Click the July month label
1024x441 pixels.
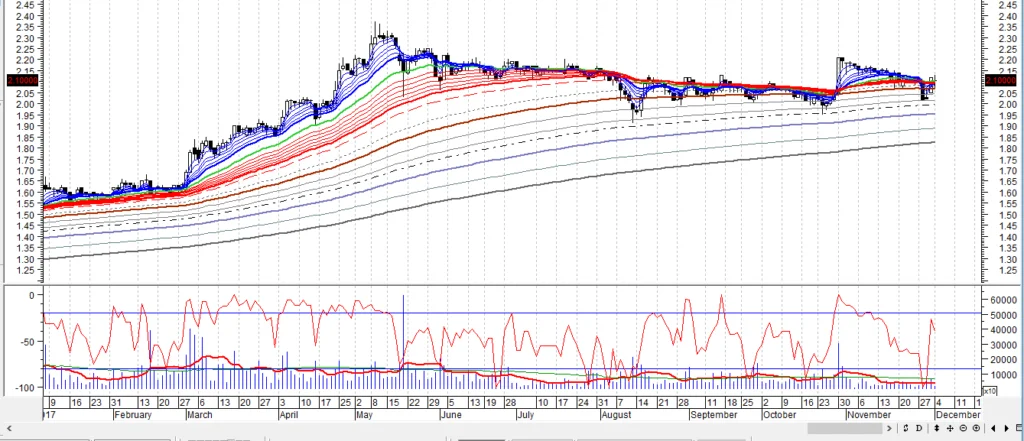point(527,415)
